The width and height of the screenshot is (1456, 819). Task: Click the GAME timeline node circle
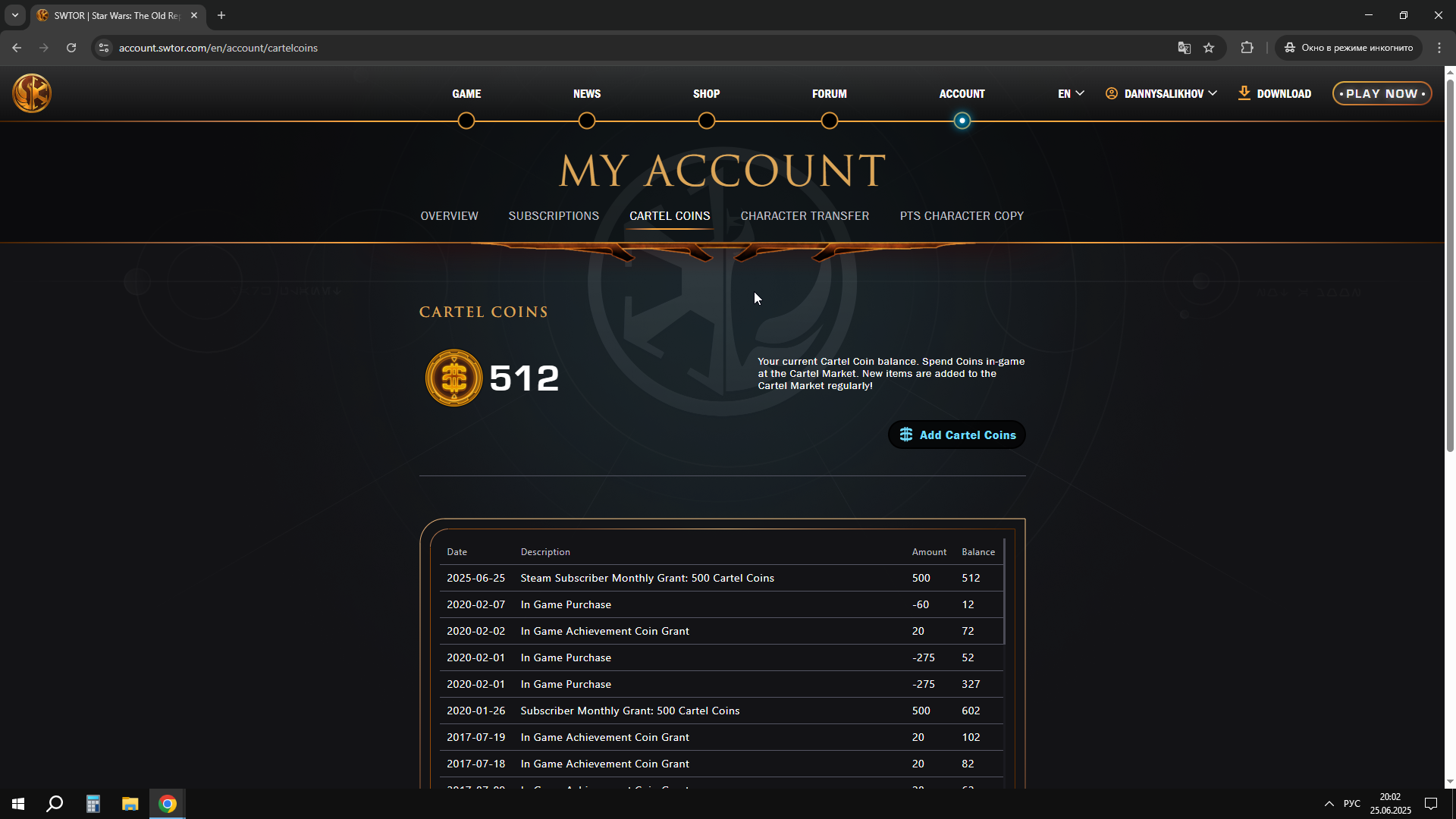(466, 121)
